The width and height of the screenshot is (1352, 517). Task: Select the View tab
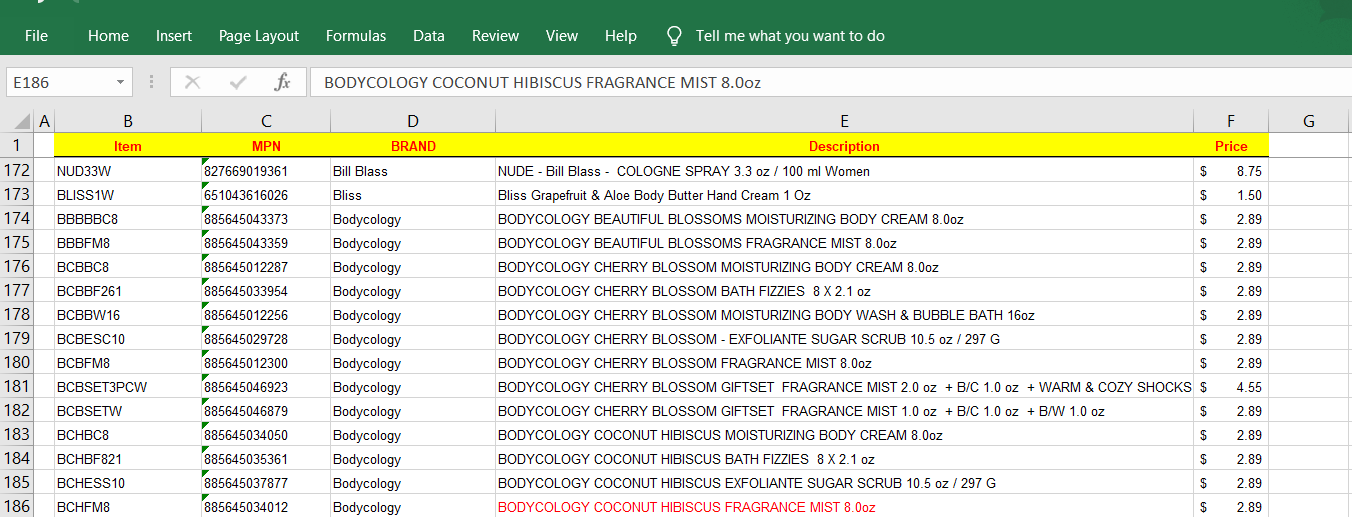pyautogui.click(x=562, y=36)
